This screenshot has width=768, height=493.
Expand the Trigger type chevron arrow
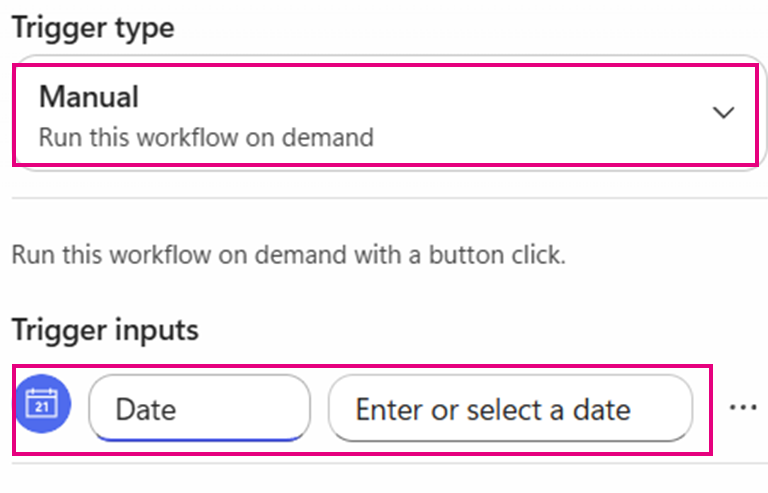(723, 113)
